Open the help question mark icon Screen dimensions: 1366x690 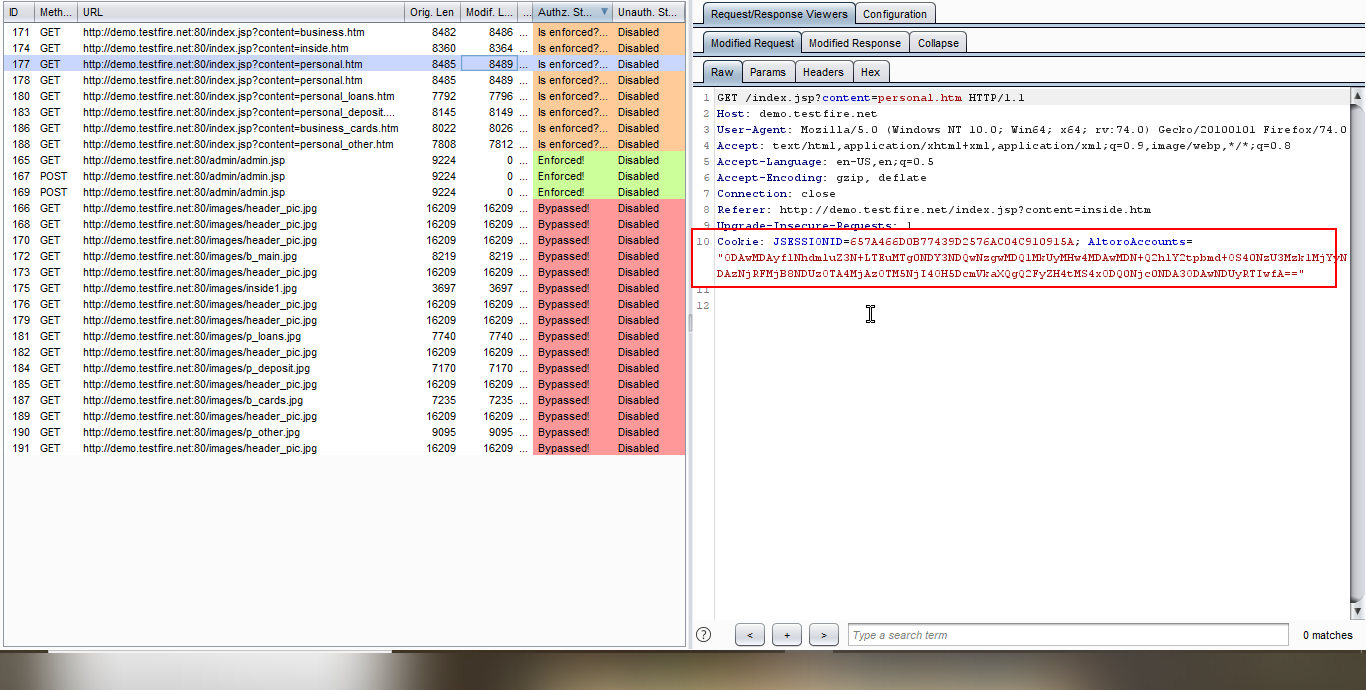(703, 634)
